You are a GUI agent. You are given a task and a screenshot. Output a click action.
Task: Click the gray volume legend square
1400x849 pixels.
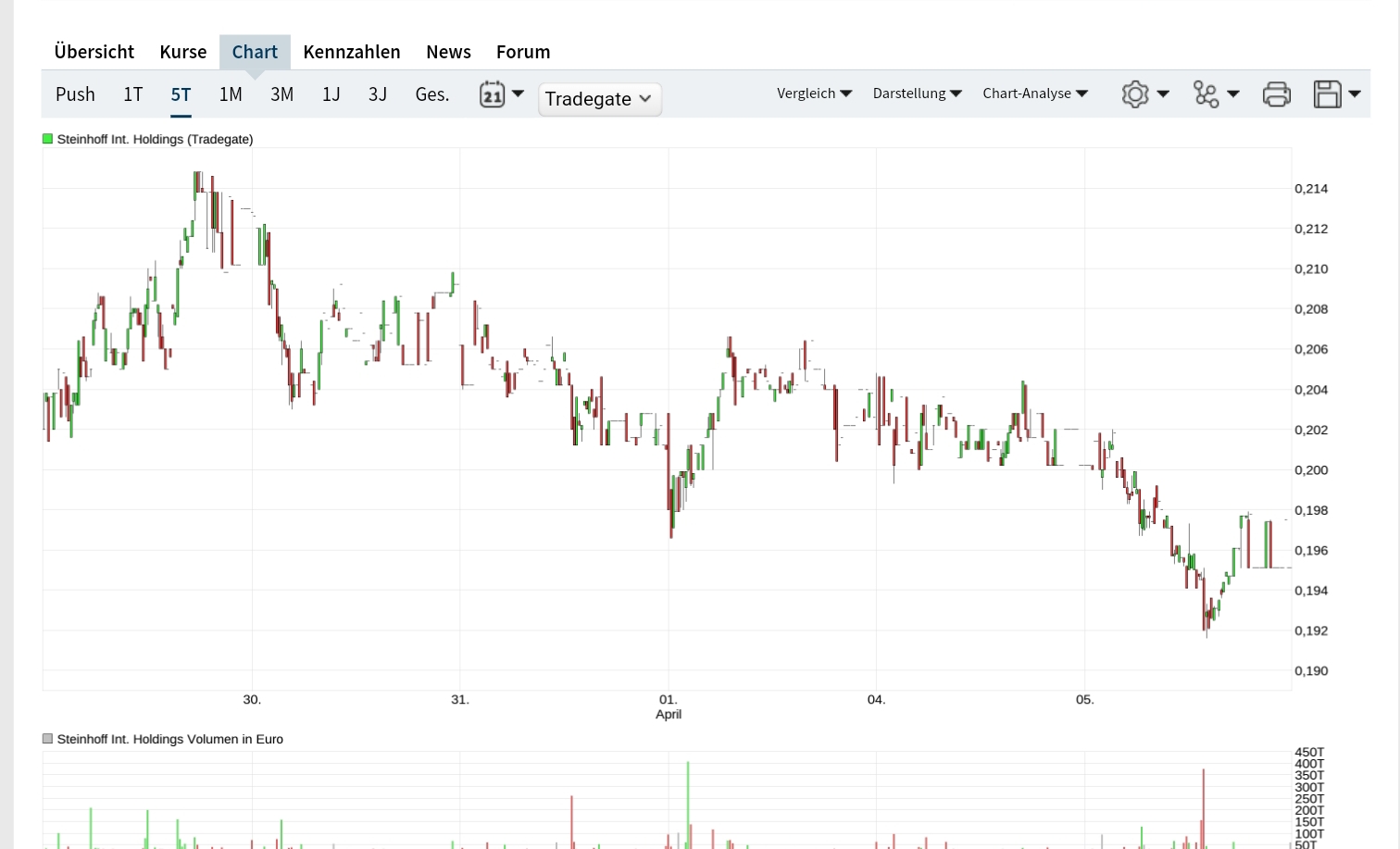tap(48, 739)
